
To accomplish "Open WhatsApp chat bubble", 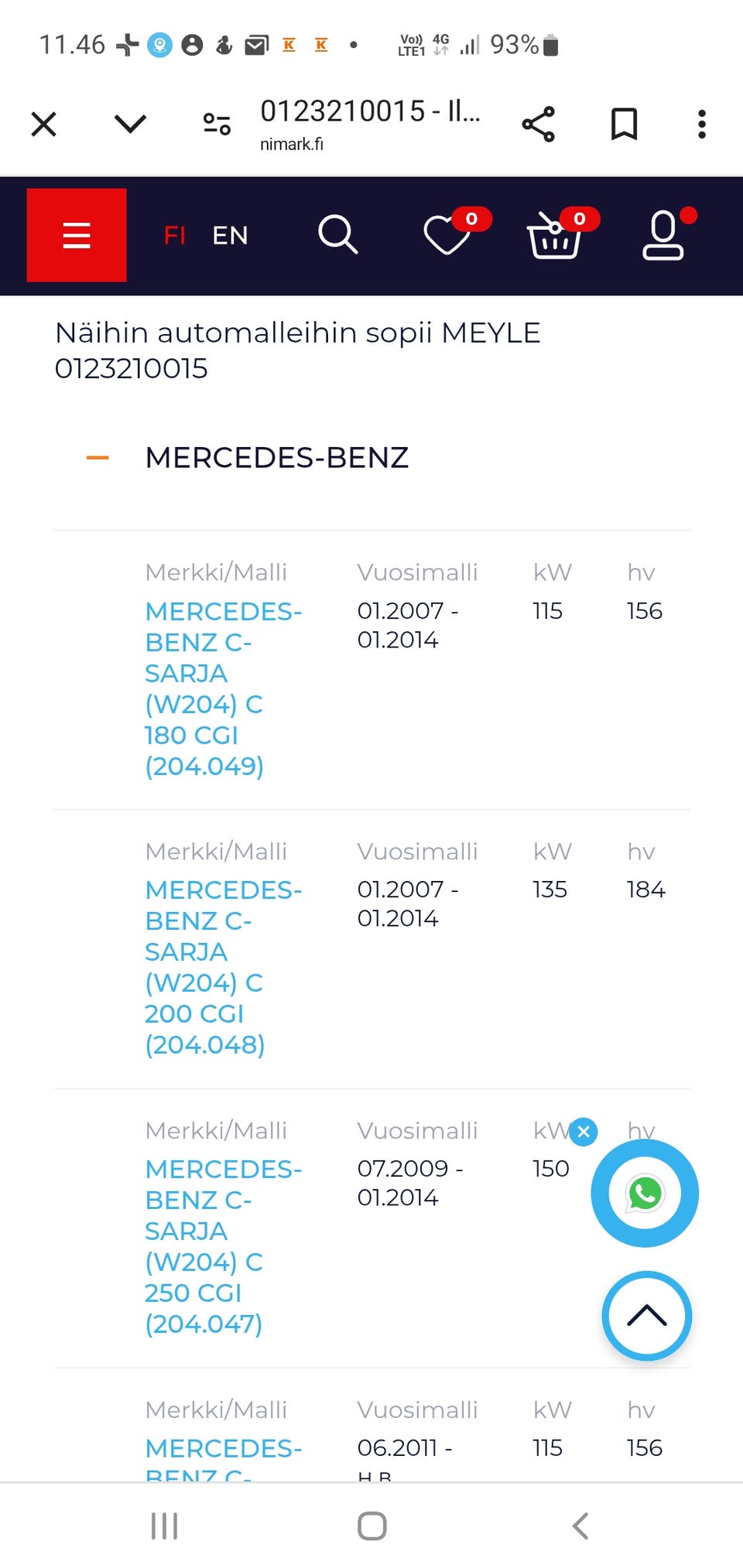I will [x=645, y=1194].
